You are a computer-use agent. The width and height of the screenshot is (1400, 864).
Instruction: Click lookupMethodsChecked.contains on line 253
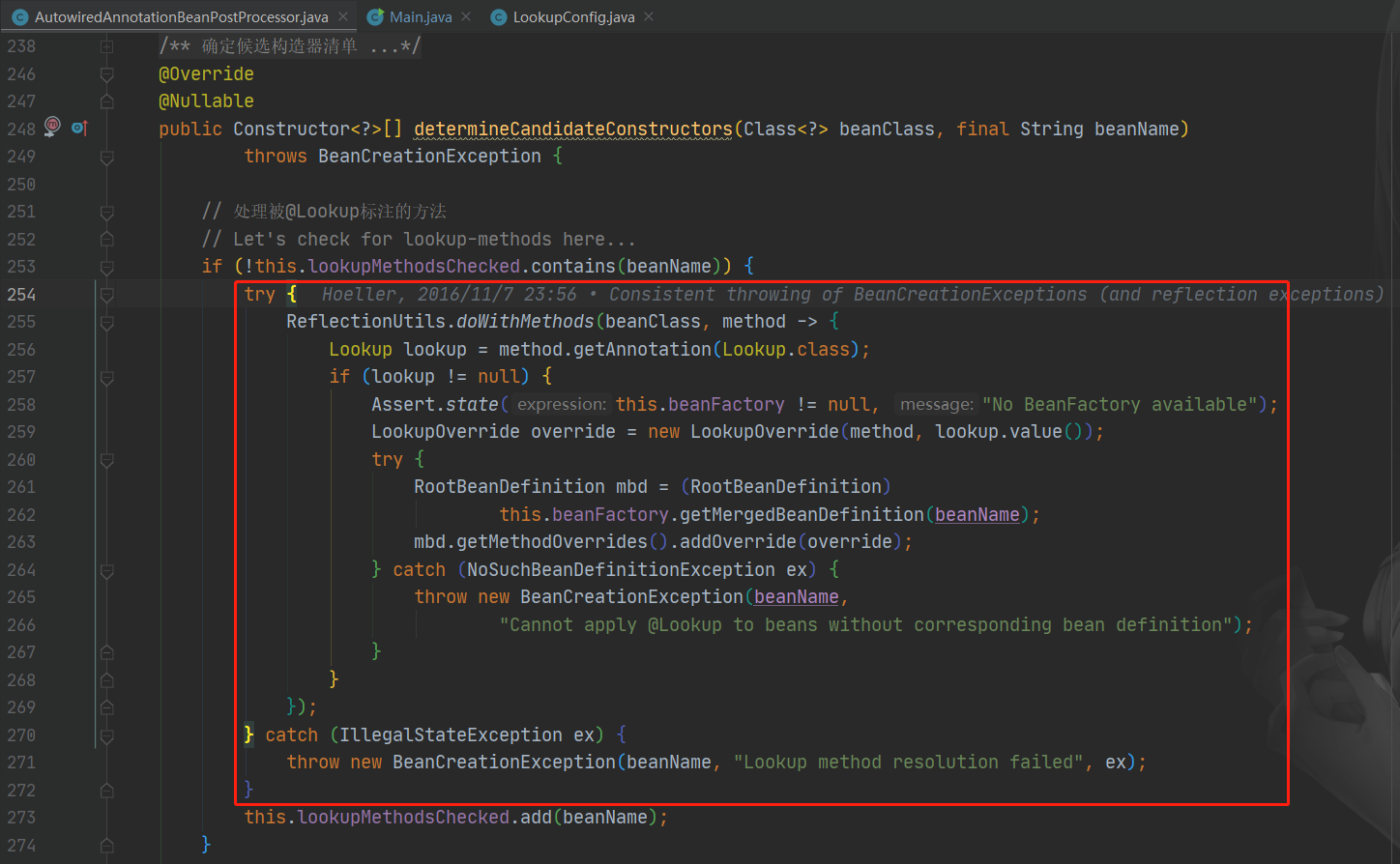tap(462, 267)
